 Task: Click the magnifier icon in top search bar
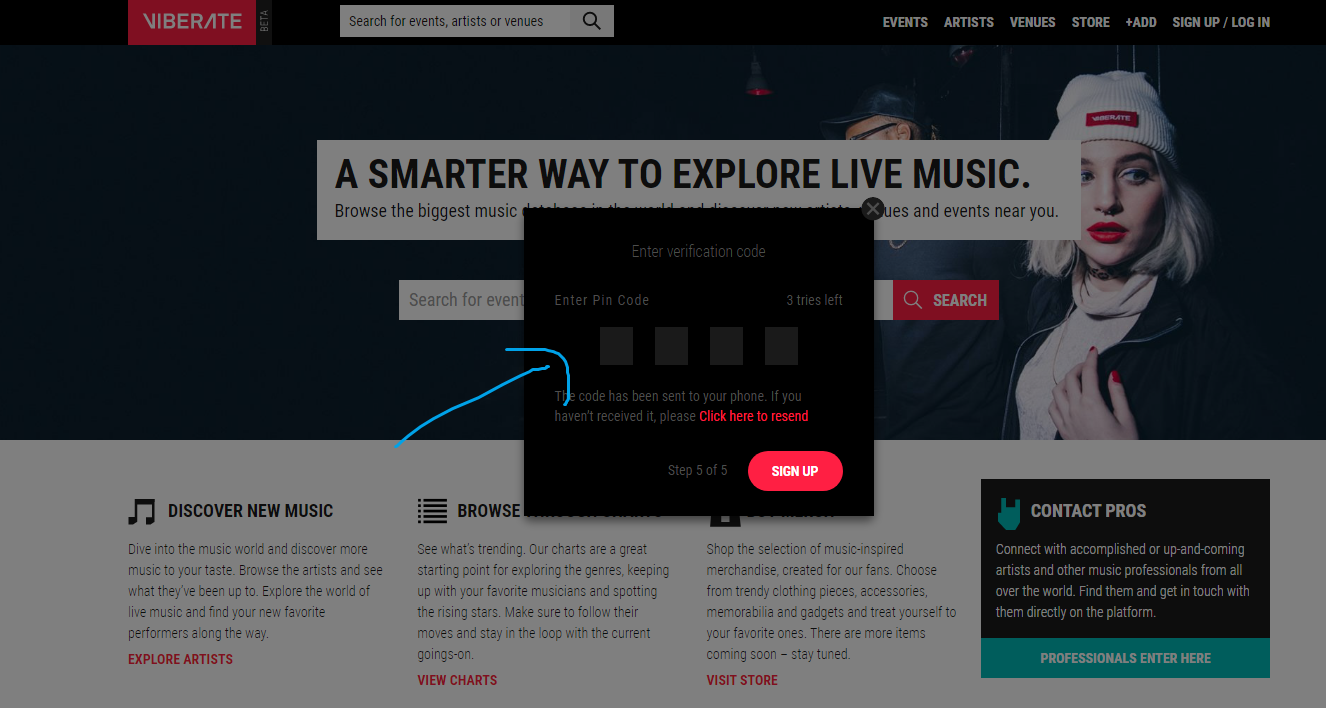[x=592, y=21]
